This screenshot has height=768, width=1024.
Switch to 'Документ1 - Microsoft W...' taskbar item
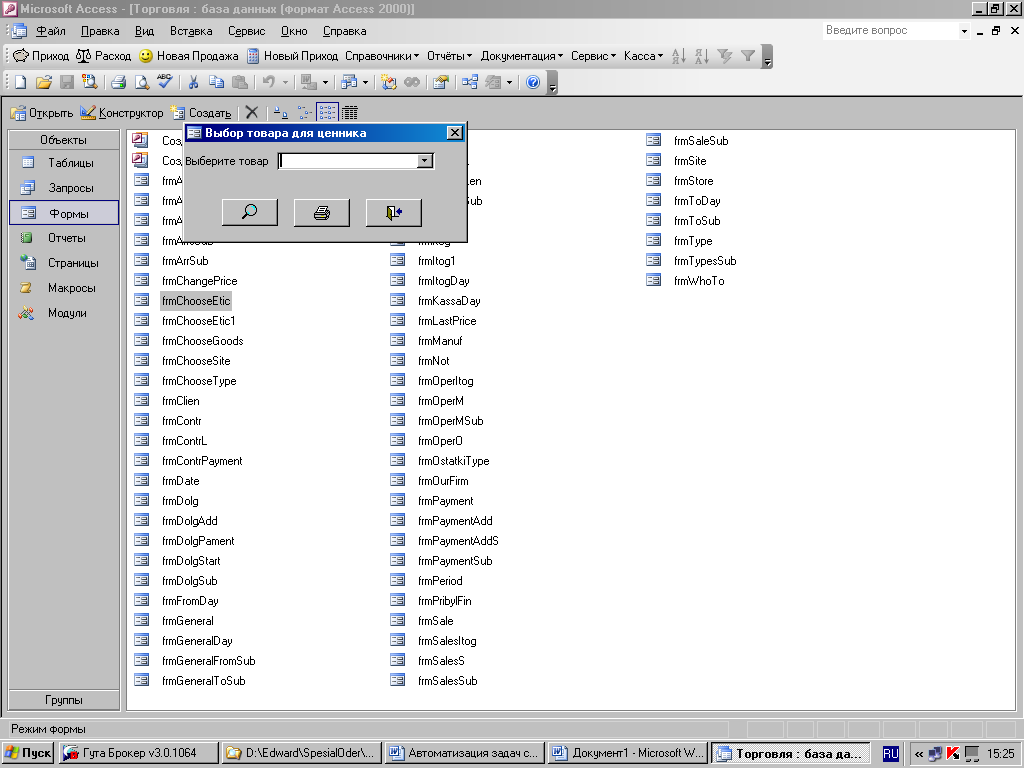pyautogui.click(x=628, y=753)
